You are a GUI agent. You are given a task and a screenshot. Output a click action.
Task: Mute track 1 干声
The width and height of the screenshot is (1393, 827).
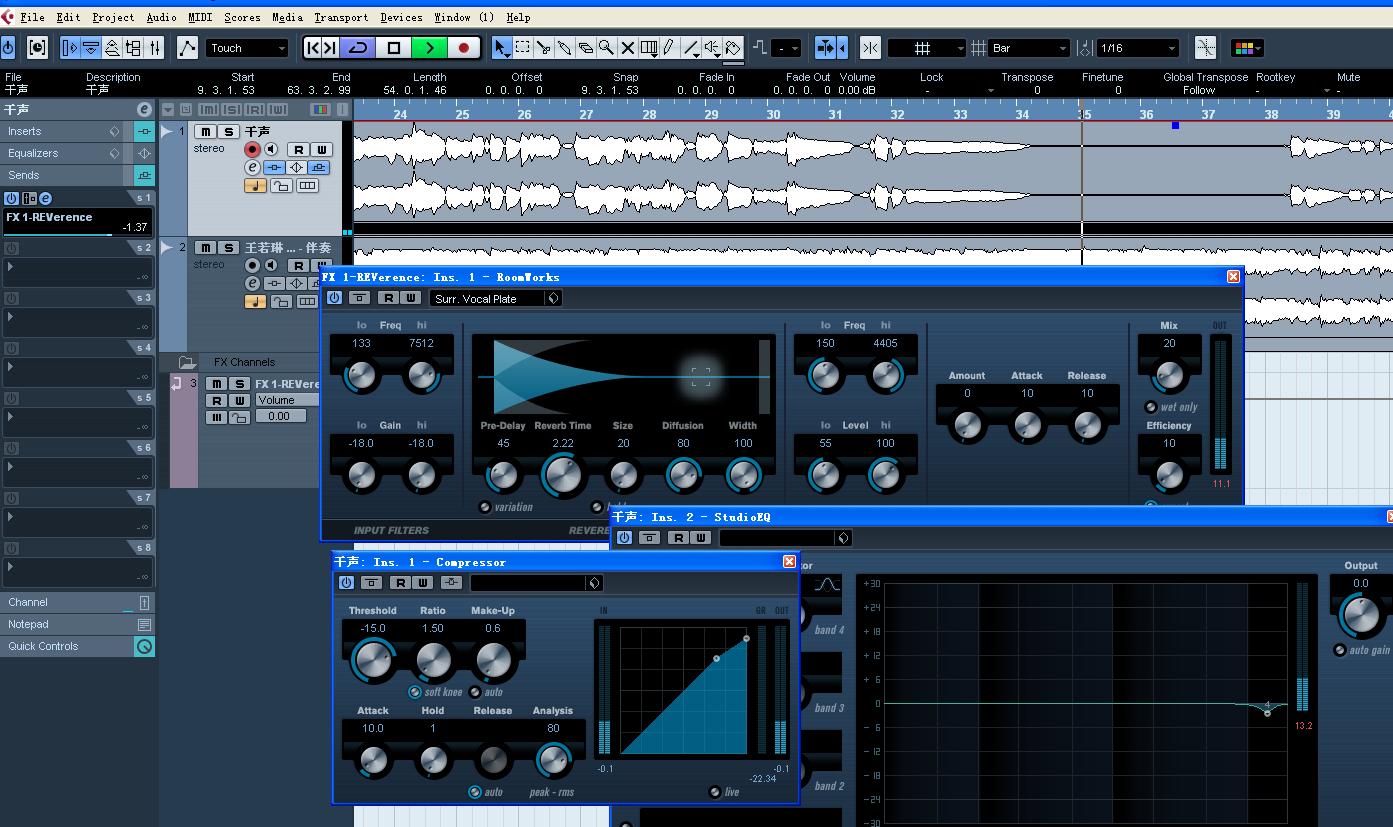pos(206,132)
